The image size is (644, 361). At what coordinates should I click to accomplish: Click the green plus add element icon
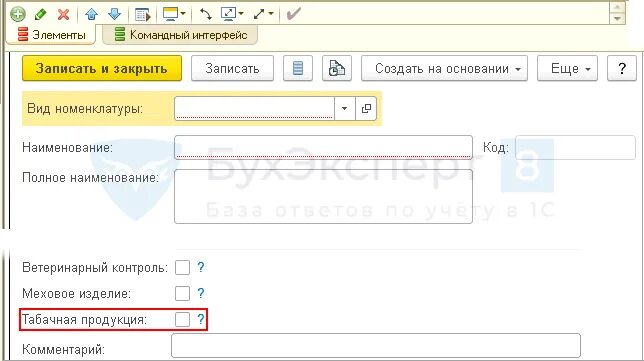(x=18, y=14)
